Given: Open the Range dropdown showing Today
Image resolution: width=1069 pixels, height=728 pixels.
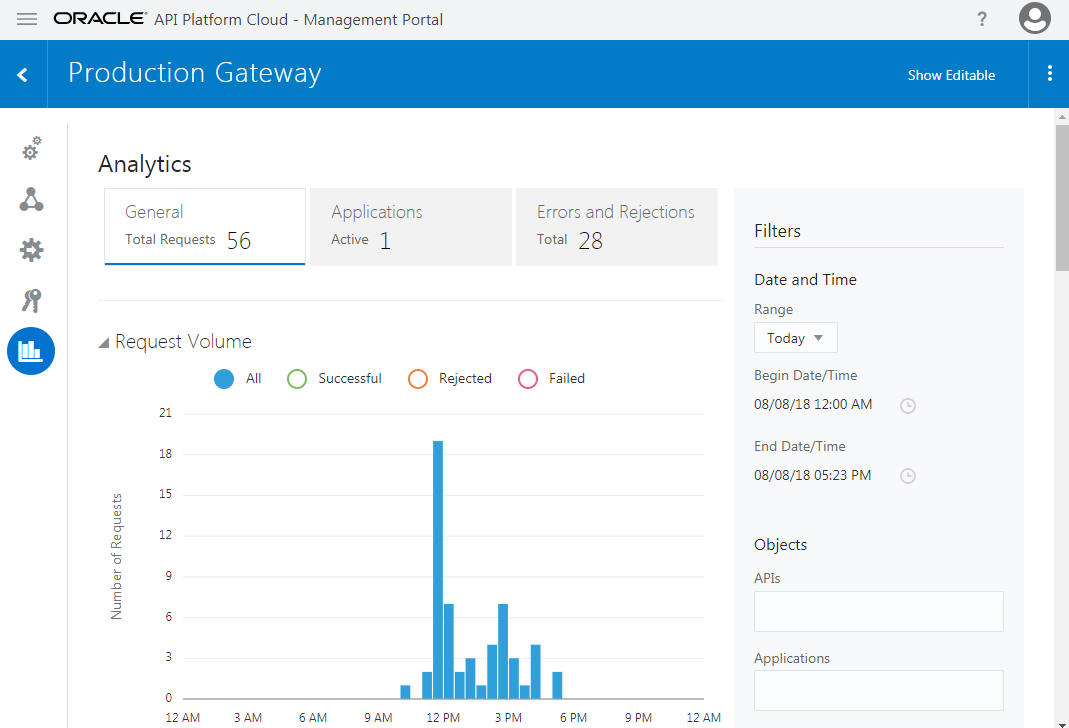Looking at the screenshot, I should (x=796, y=338).
